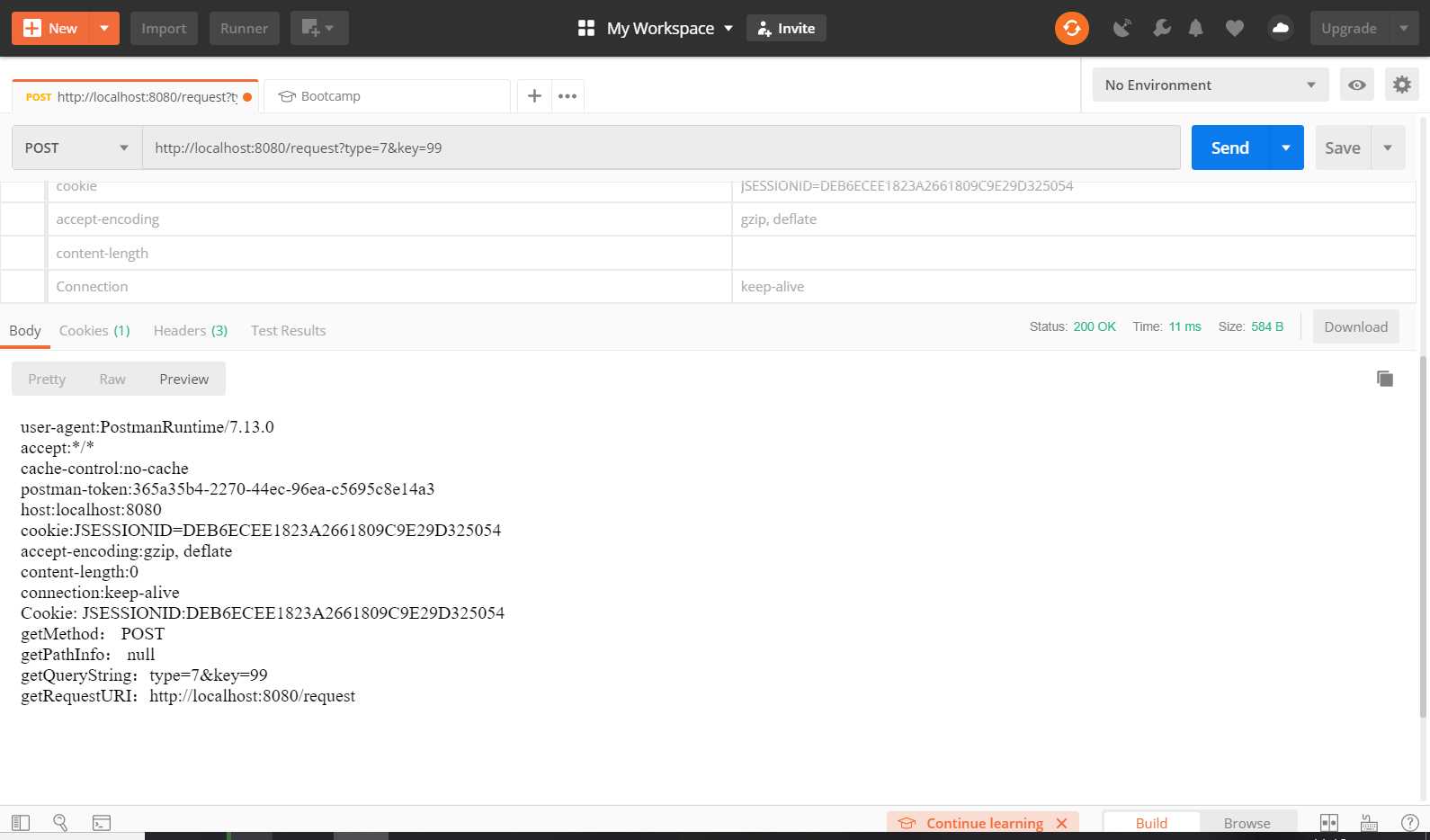Toggle the sidebar icon in status bar
1430x840 pixels.
tap(21, 822)
